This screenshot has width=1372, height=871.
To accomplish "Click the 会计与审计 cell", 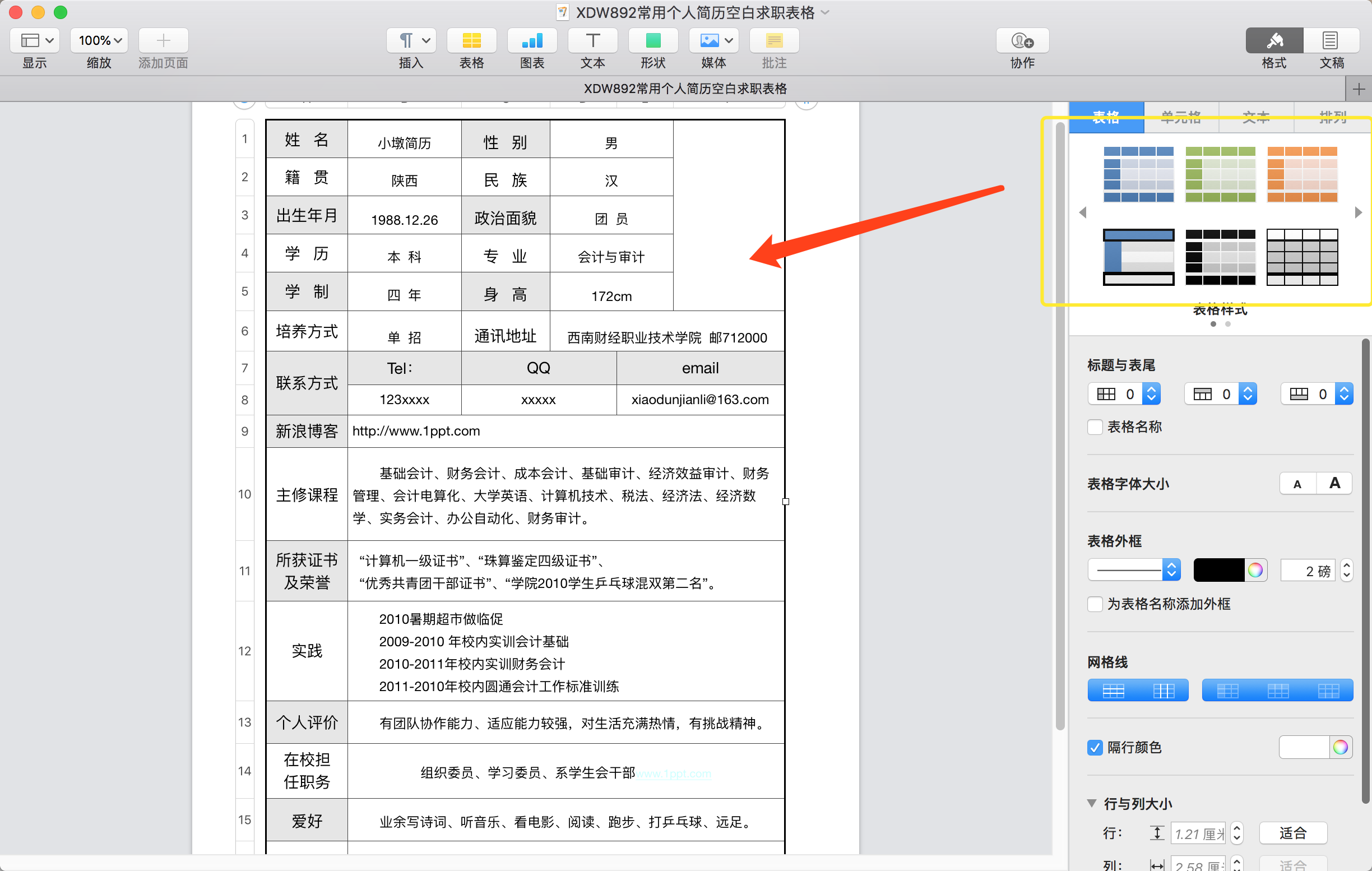I will [x=611, y=253].
